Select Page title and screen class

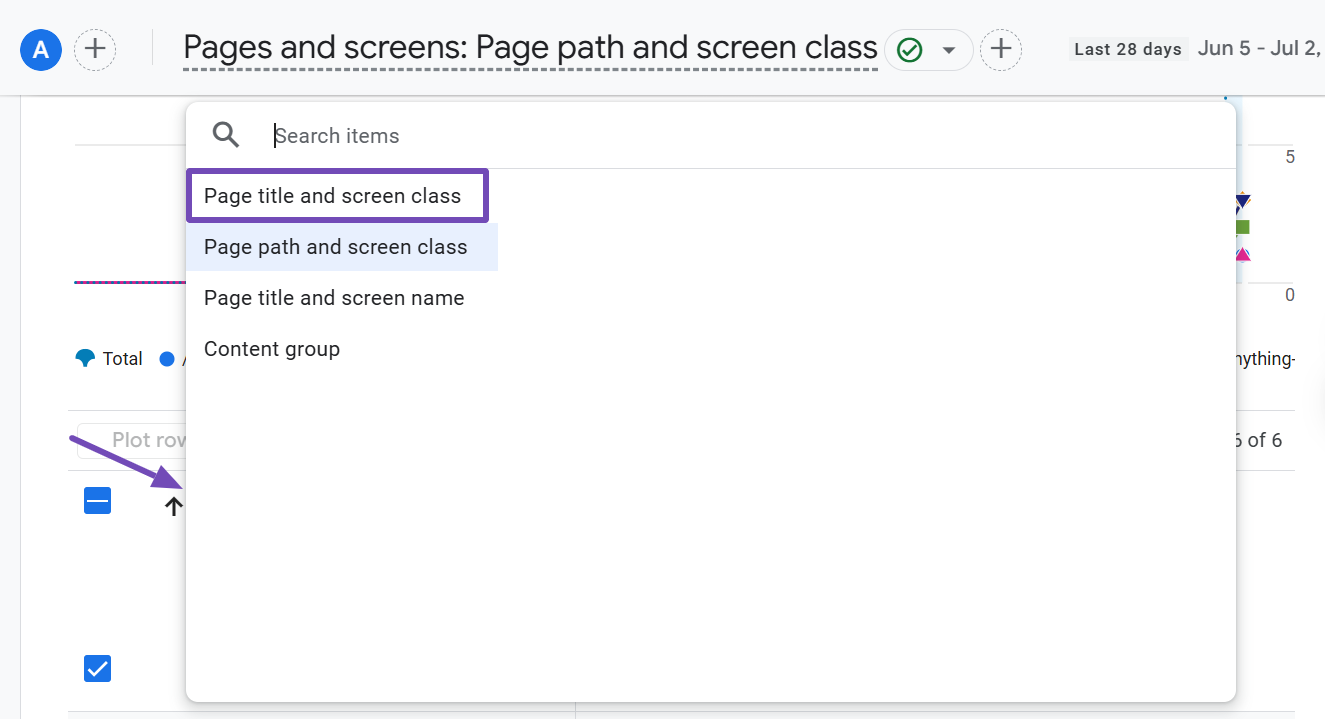(333, 196)
